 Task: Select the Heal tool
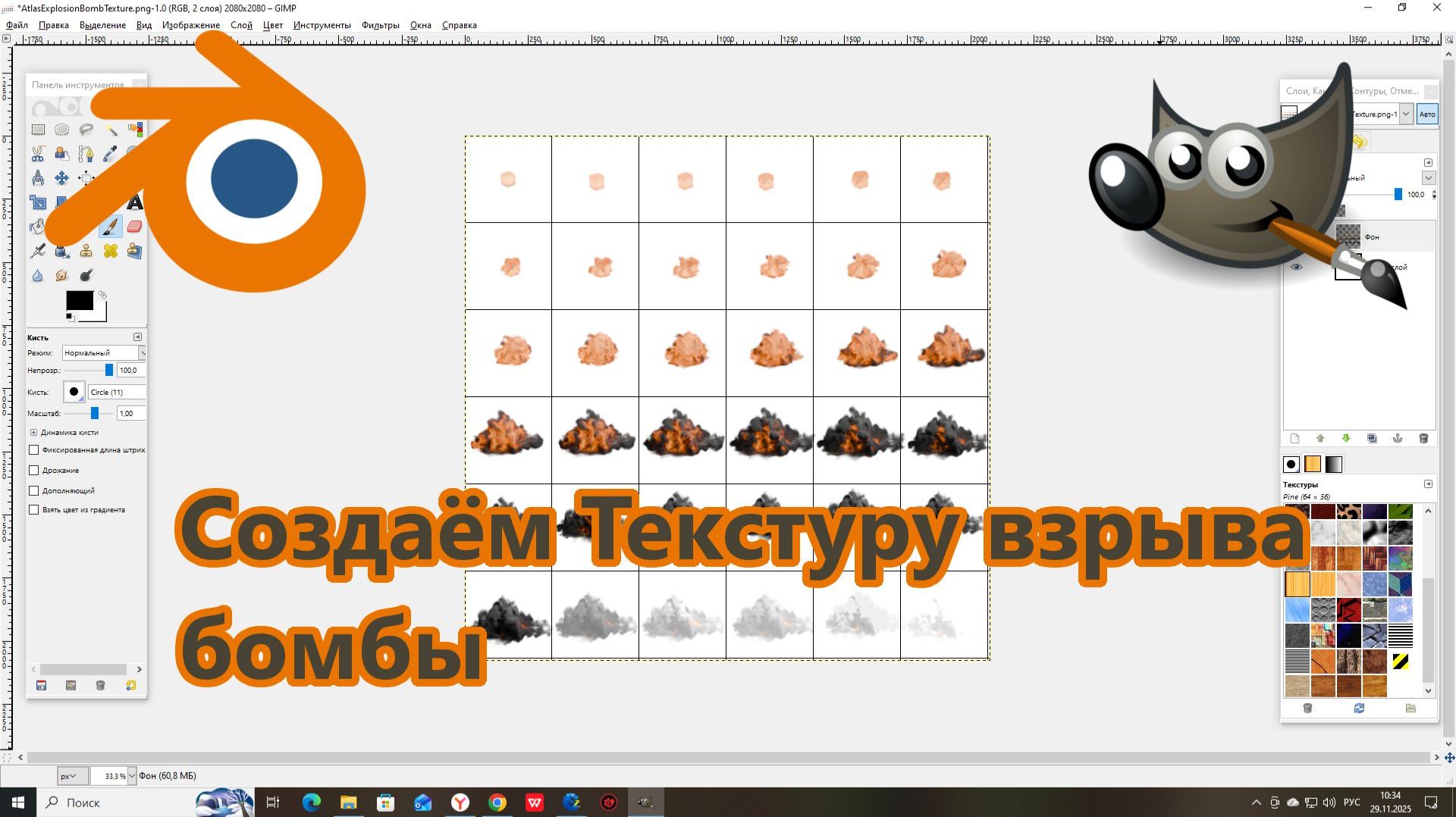point(111,251)
